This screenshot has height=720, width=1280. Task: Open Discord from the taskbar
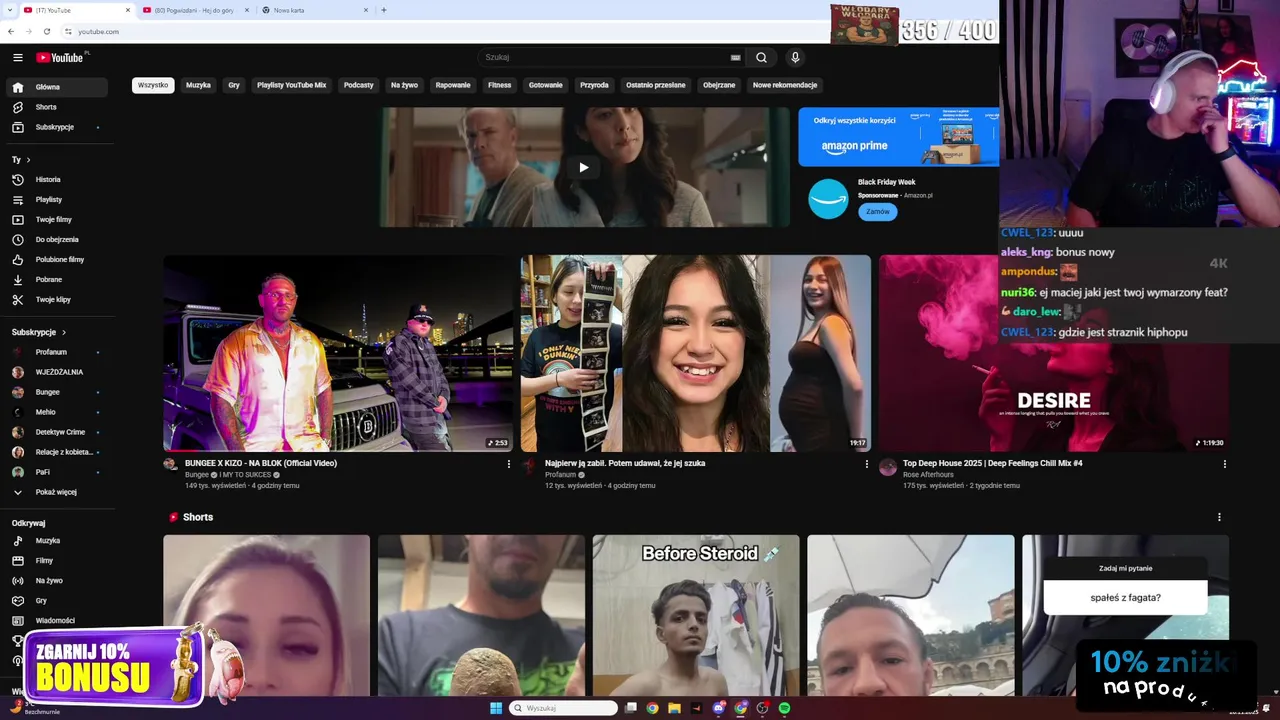point(718,708)
